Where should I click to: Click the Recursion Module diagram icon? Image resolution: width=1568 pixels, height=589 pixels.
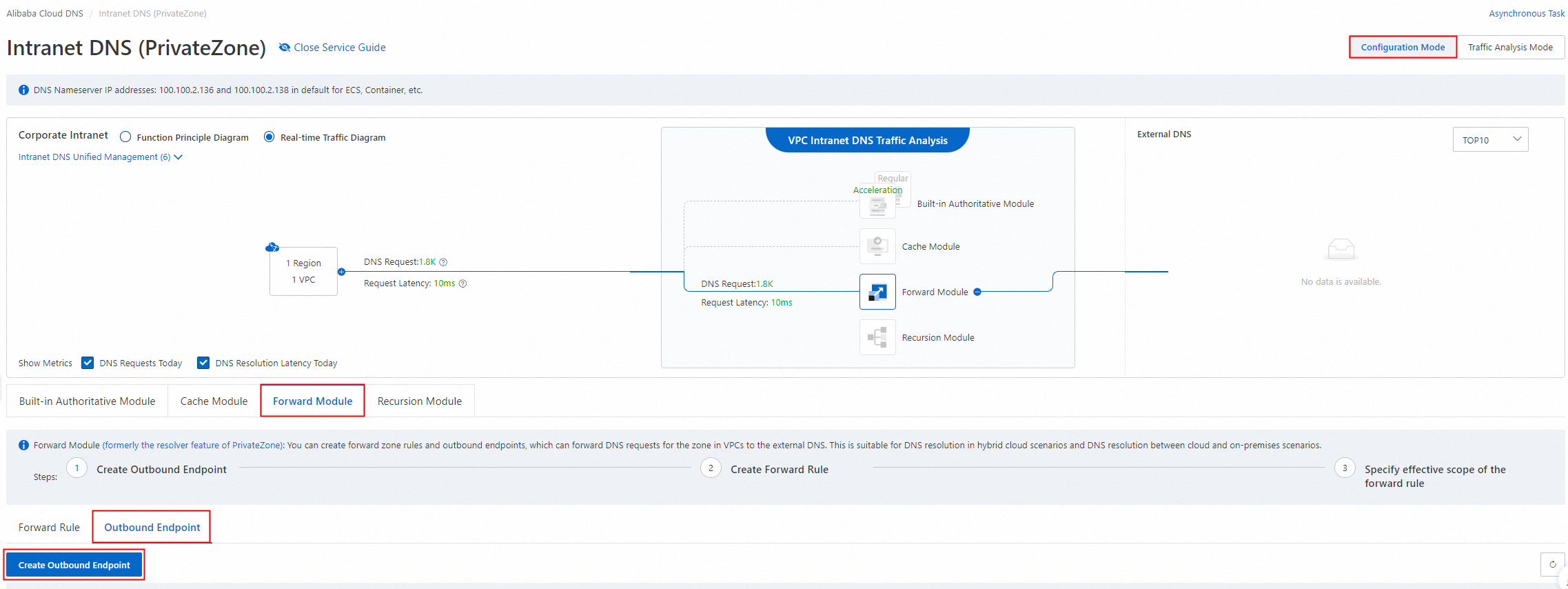pos(877,337)
